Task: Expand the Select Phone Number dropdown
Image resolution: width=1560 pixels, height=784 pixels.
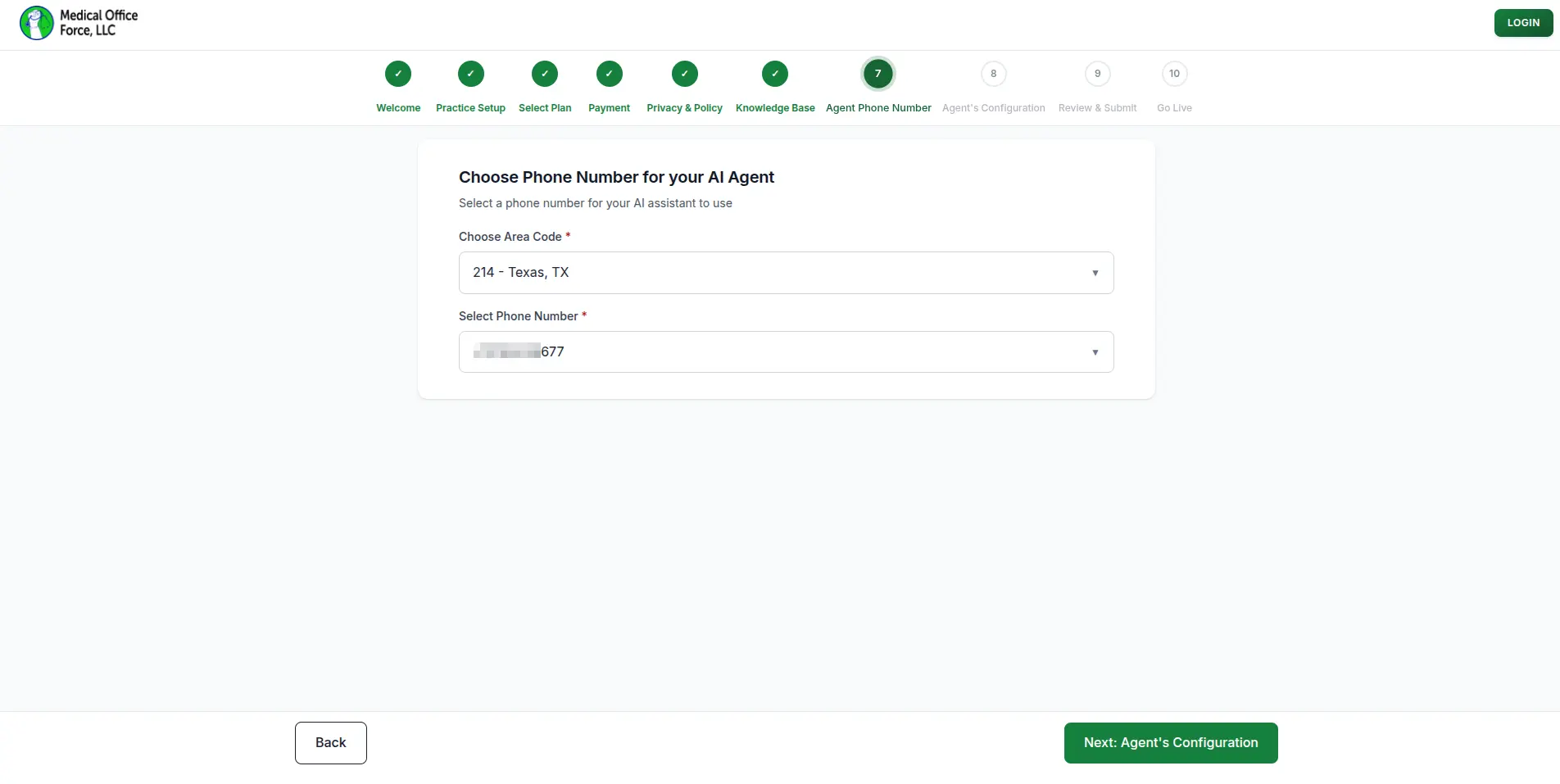Action: [x=787, y=352]
